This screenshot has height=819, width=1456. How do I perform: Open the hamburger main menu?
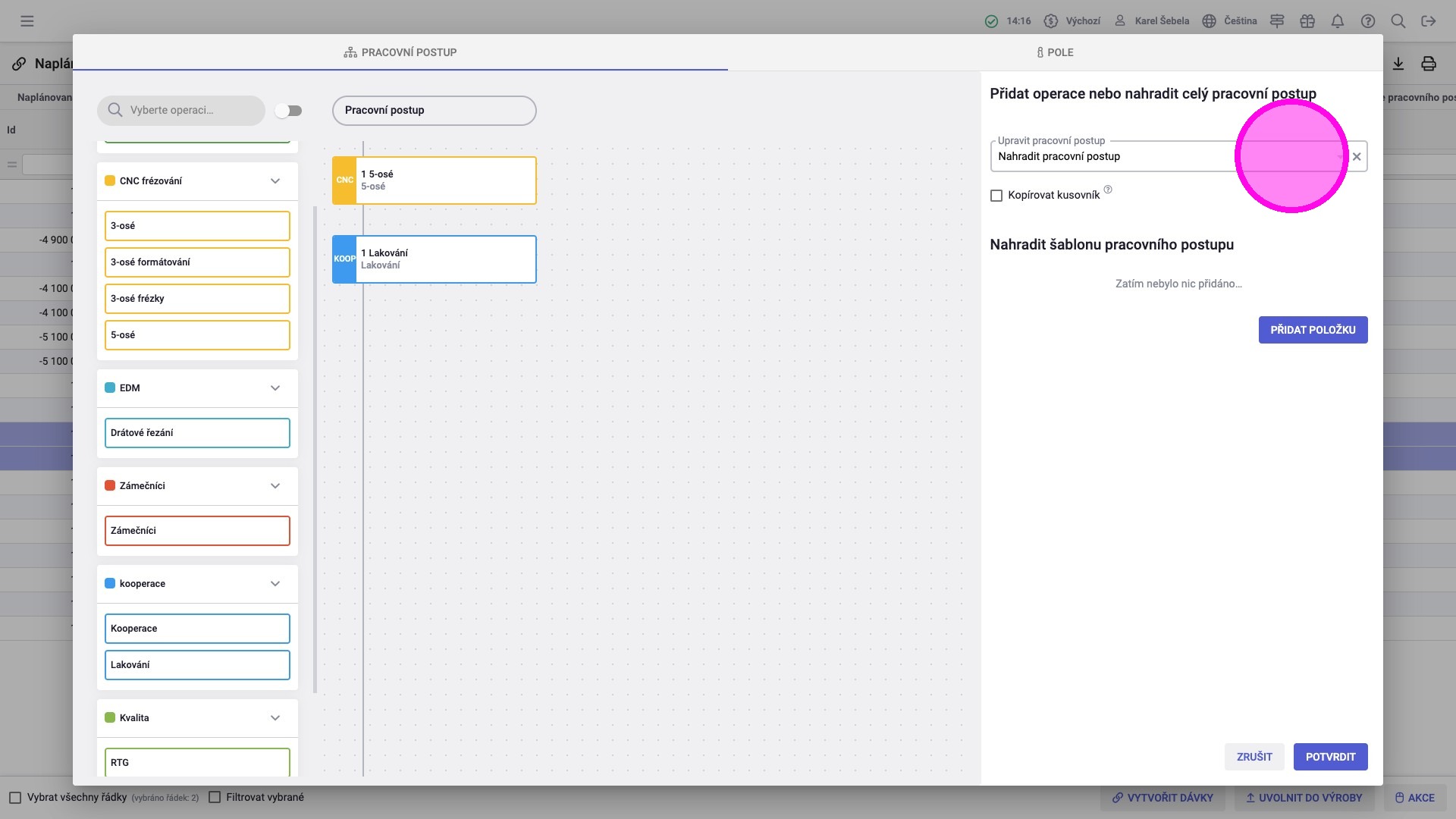27,21
